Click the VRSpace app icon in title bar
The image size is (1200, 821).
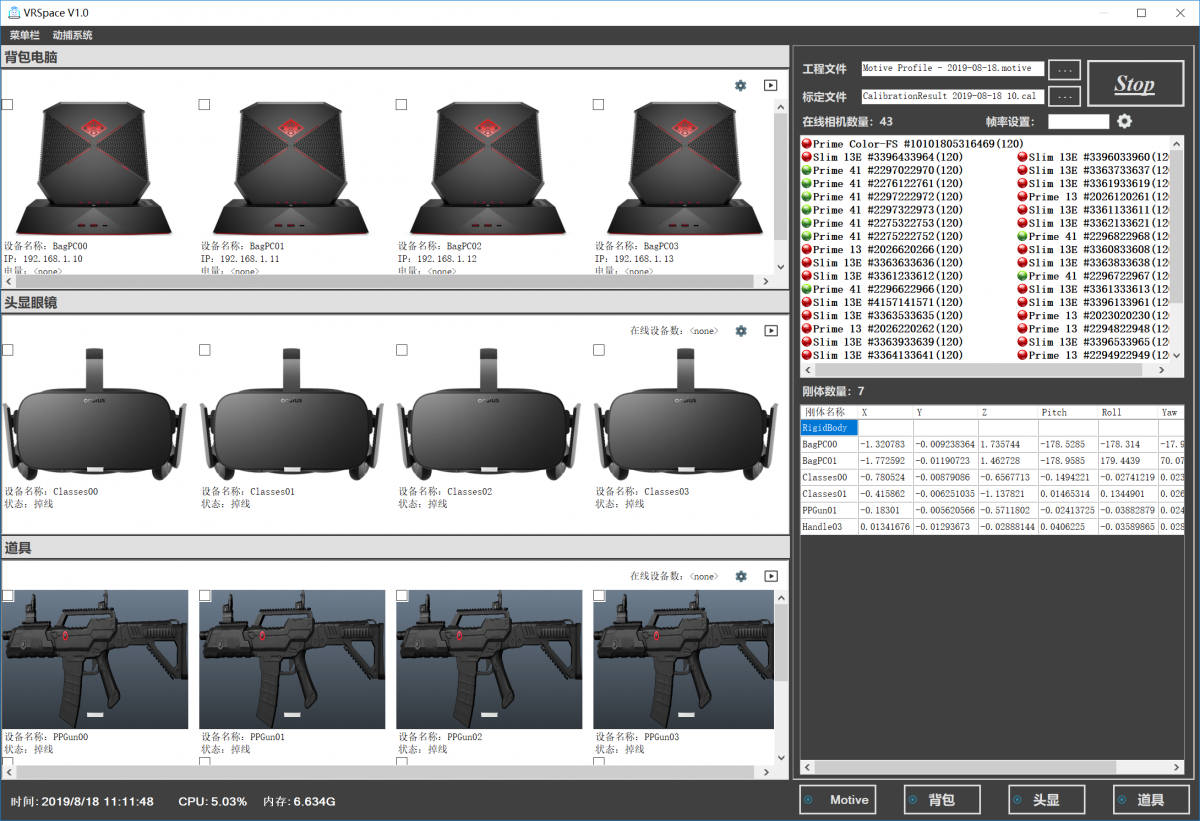15,13
